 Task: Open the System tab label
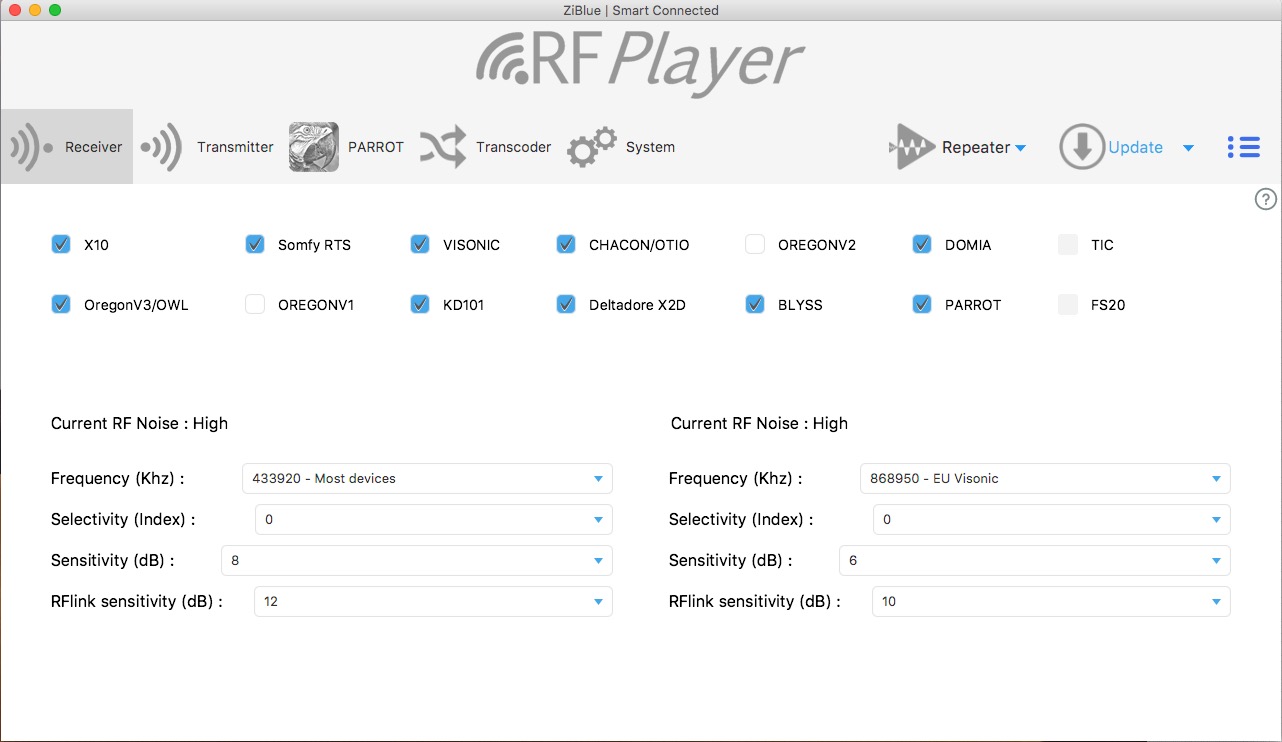point(650,147)
